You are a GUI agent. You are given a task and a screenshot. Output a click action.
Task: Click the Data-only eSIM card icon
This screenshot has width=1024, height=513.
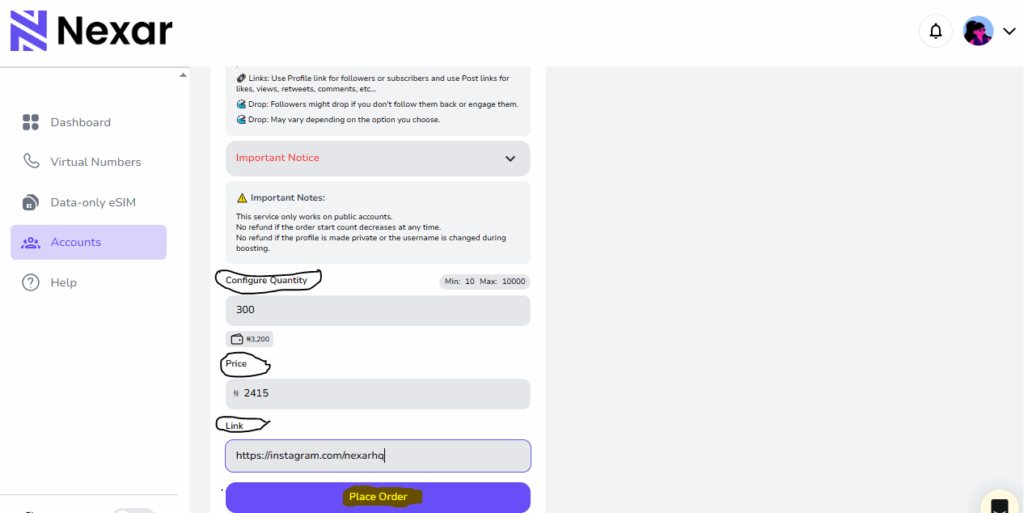click(x=31, y=202)
